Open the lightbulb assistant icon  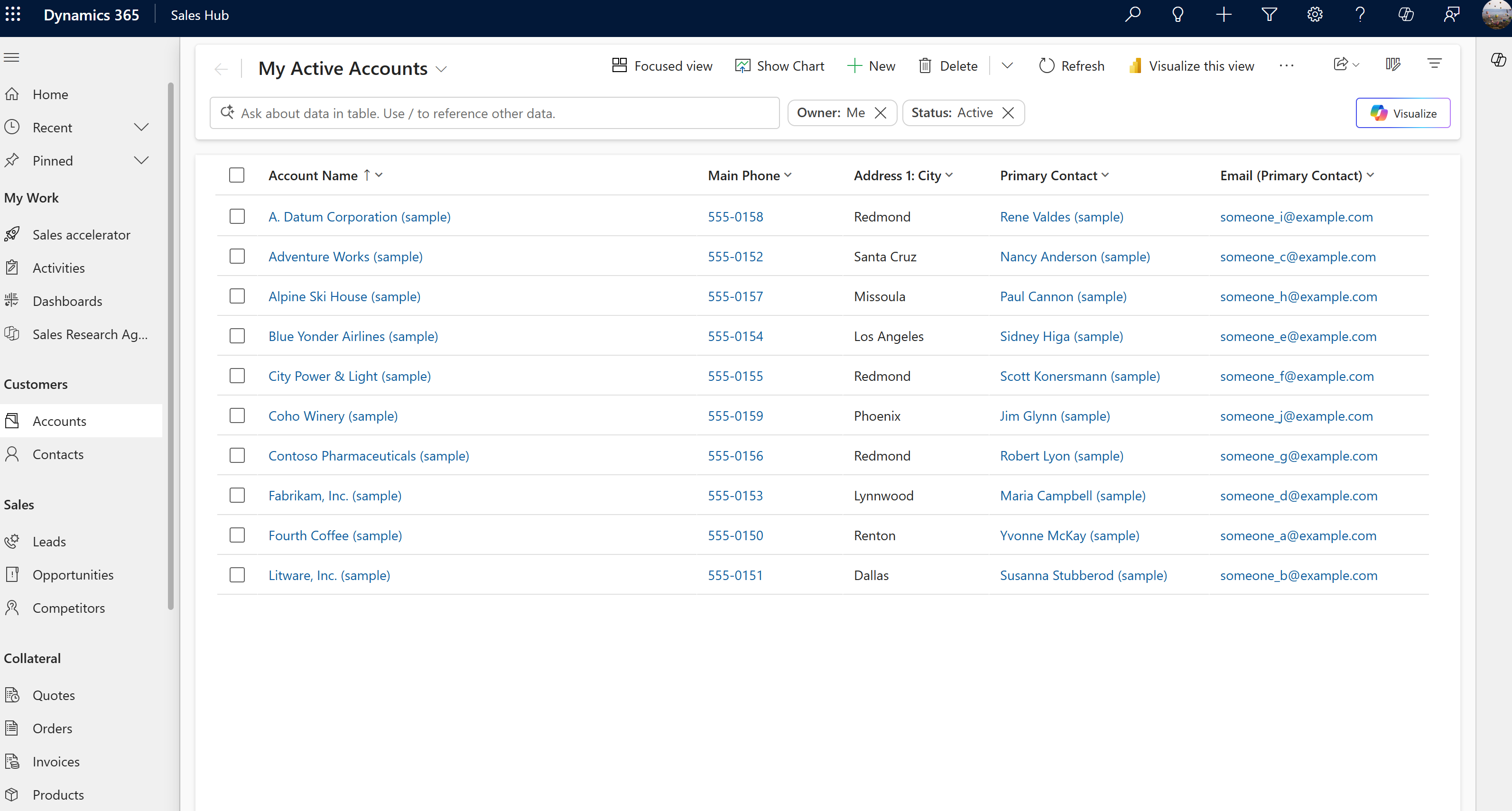(1178, 15)
